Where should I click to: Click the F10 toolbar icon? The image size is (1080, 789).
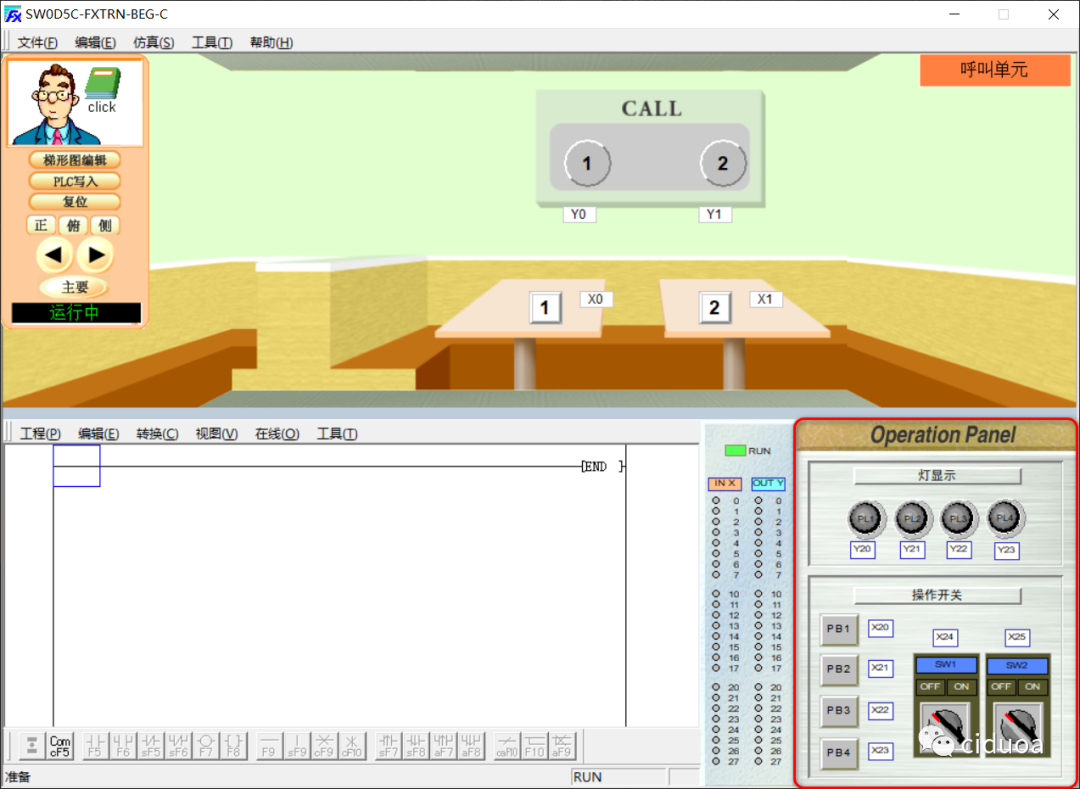[x=535, y=746]
